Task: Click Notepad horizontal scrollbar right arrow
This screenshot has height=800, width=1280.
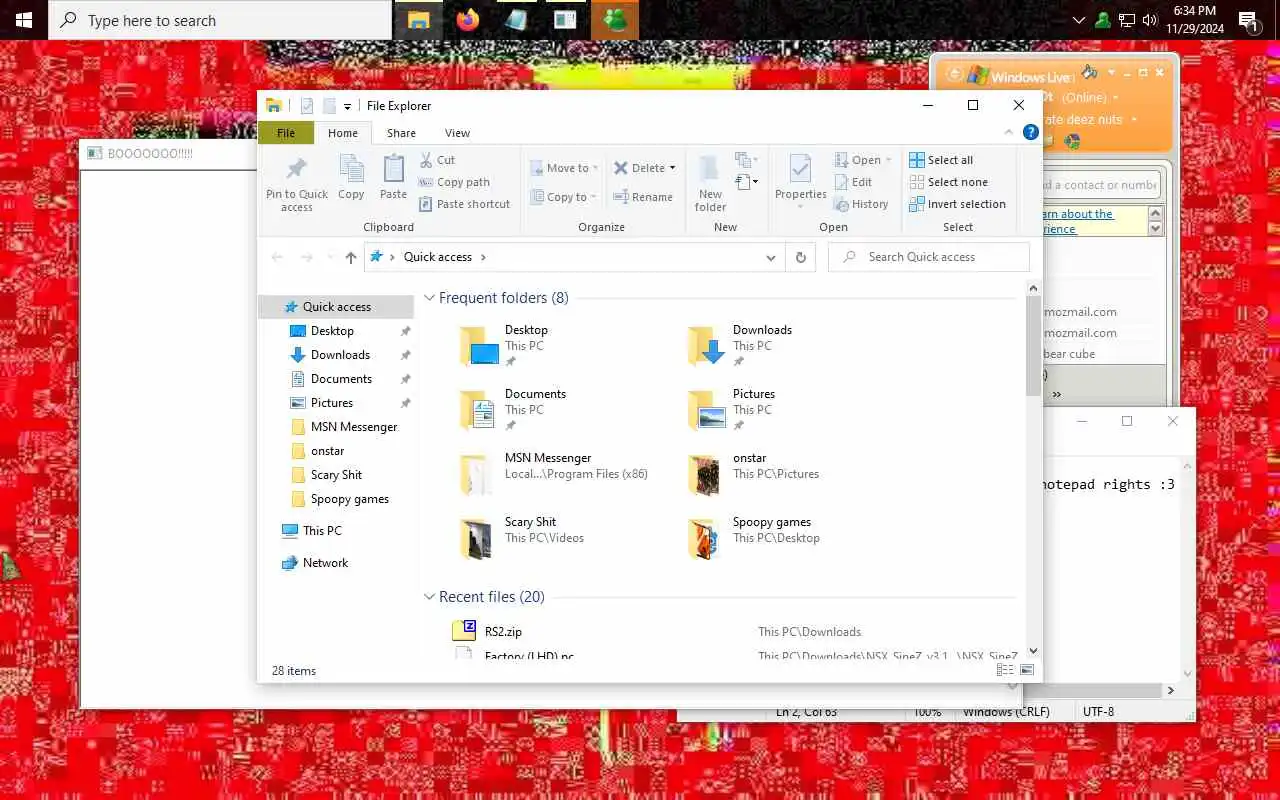Action: (1171, 690)
